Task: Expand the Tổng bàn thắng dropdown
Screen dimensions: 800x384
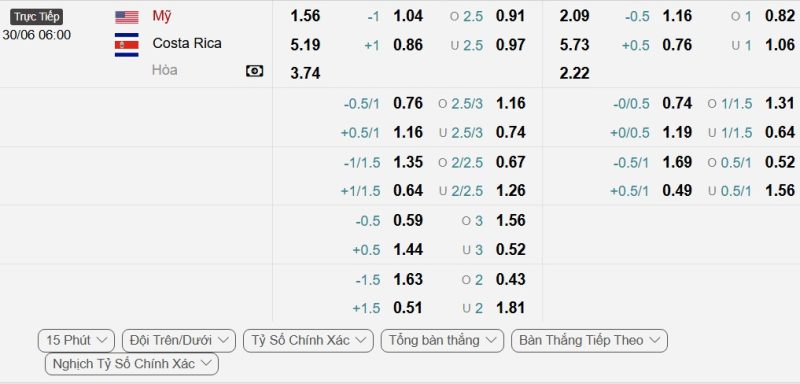Action: pyautogui.click(x=442, y=340)
